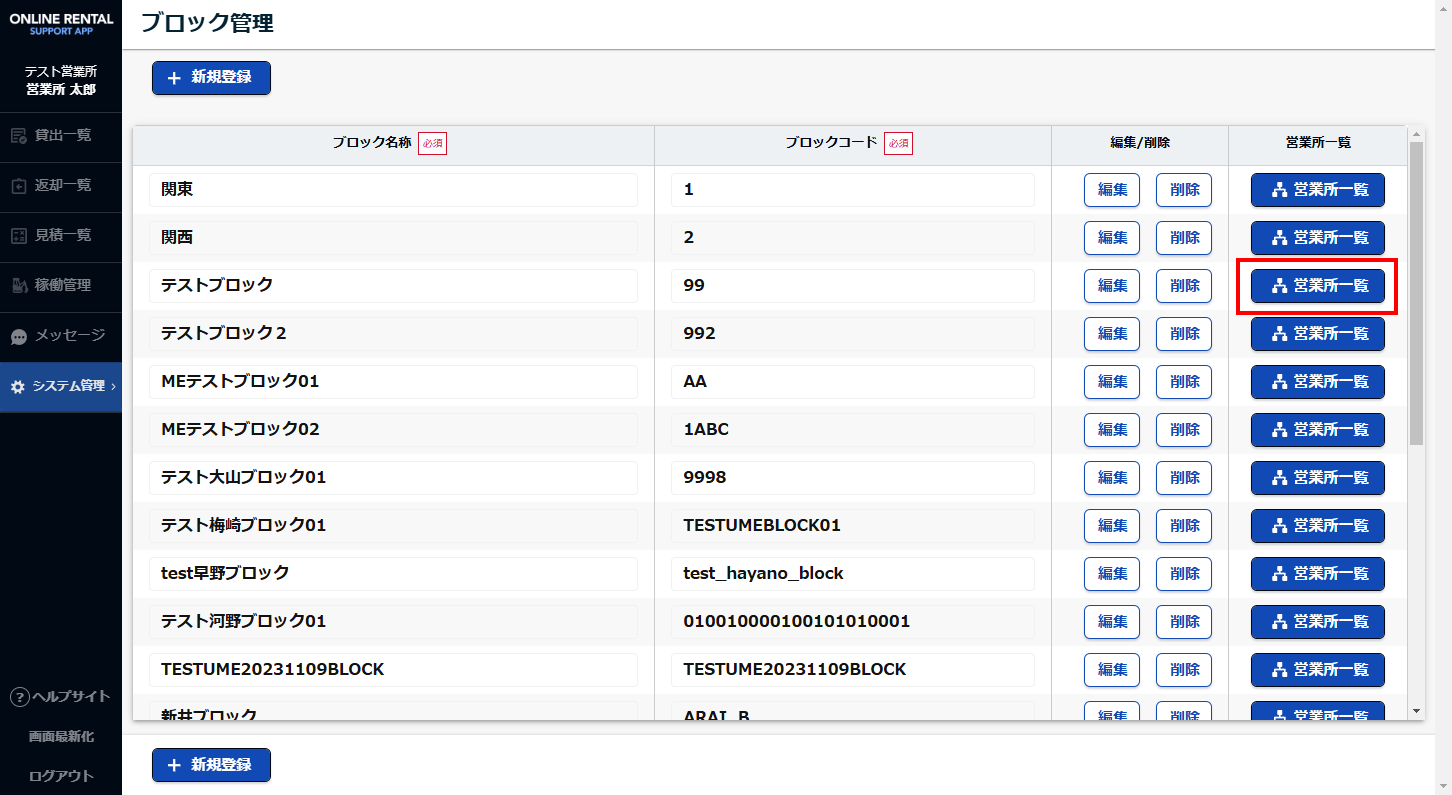The height and width of the screenshot is (795, 1452).
Task: Click the 貸出一覧 sidebar icon
Action: (18, 135)
